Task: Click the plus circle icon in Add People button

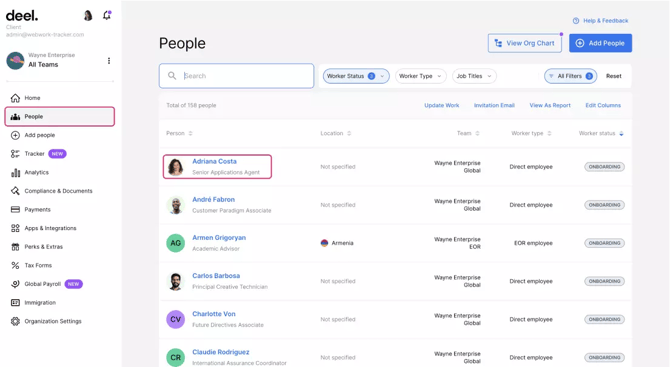Action: [x=580, y=43]
